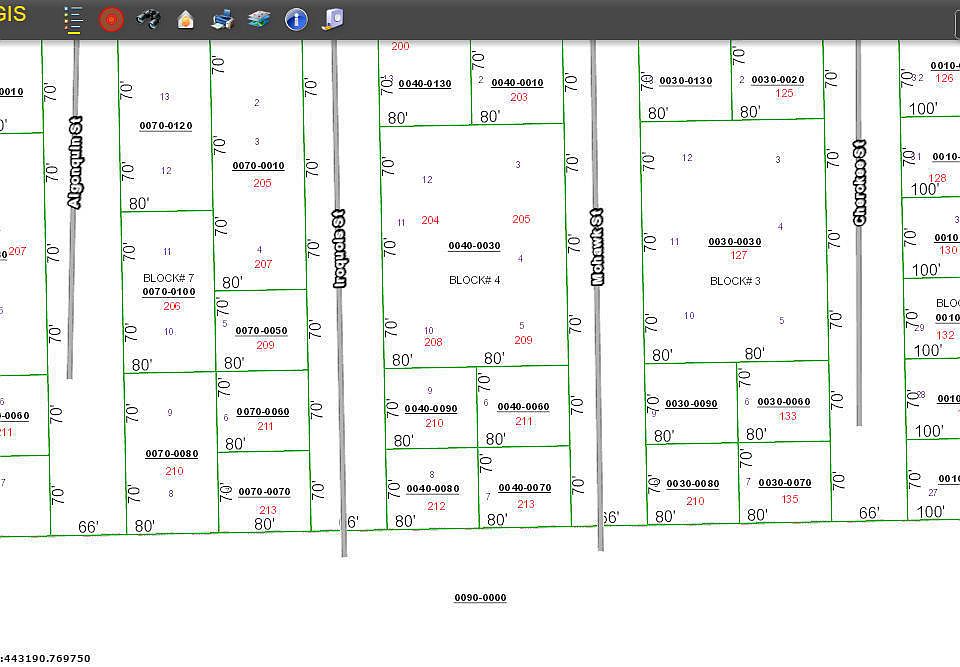The image size is (960, 667).
Task: Click parcel ID 0070-0060
Action: (263, 412)
